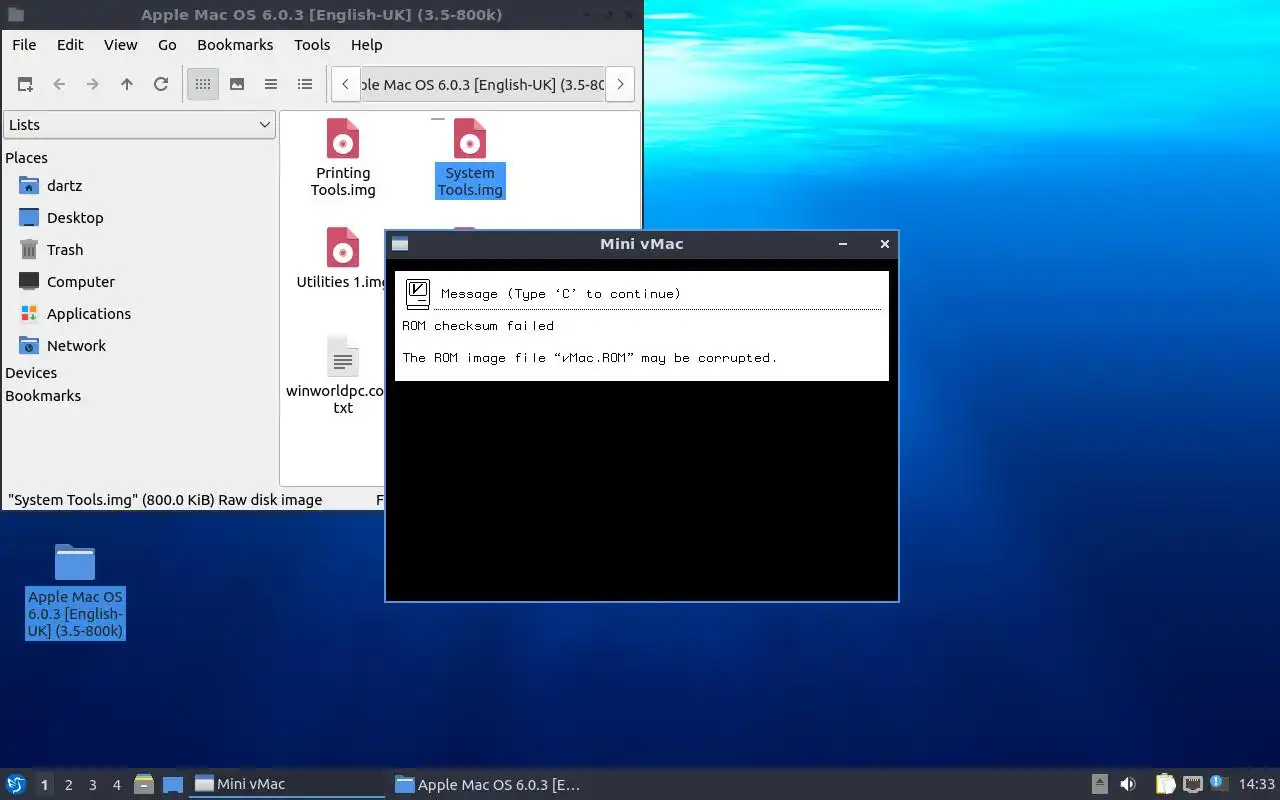This screenshot has width=1280, height=800.
Task: Click the Mini vMac window menu icon
Action: [400, 244]
